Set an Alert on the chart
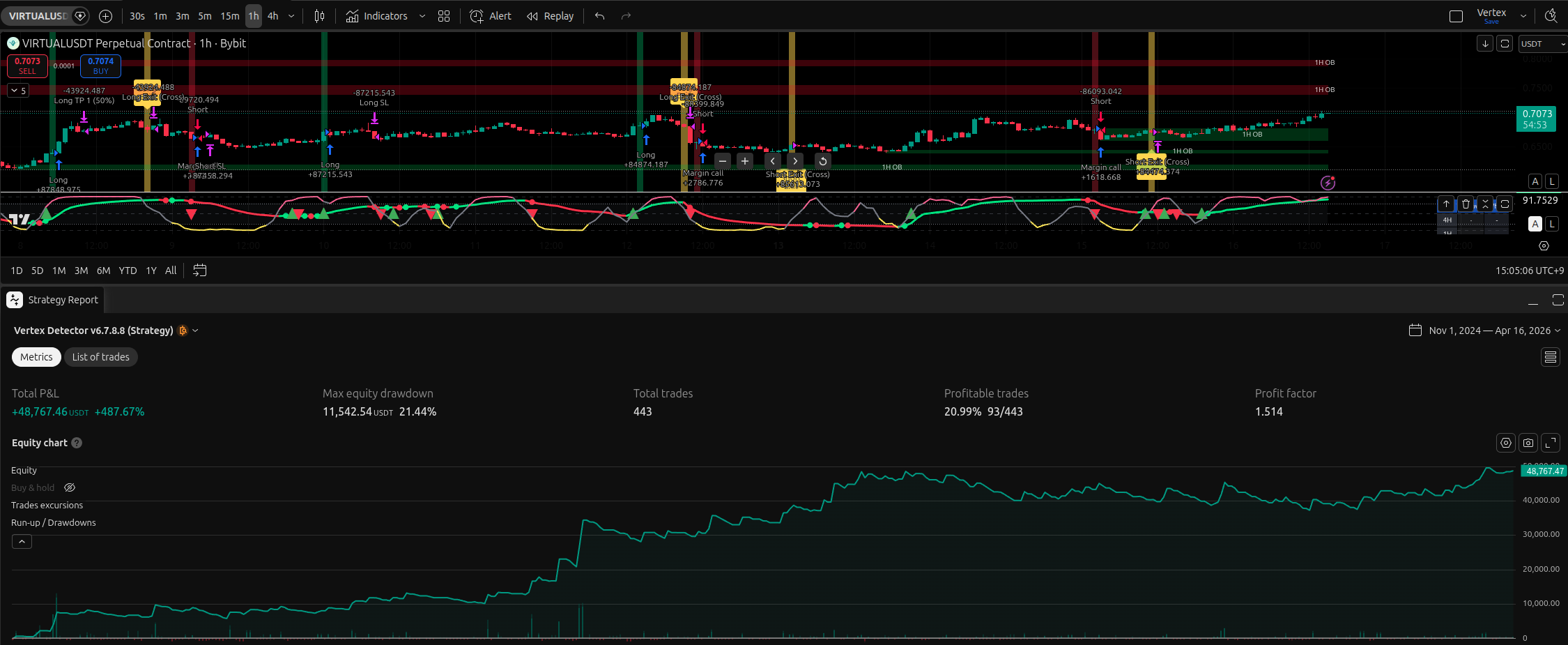 point(490,16)
